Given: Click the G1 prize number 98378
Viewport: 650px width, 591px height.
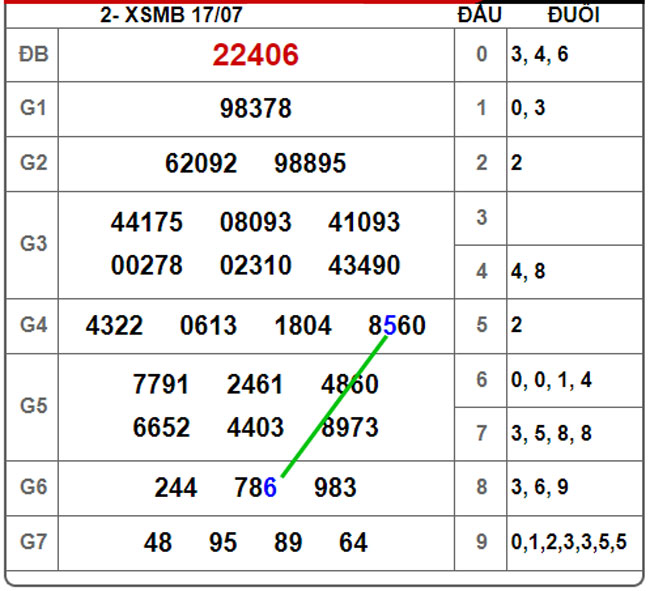Looking at the screenshot, I should click(255, 109).
